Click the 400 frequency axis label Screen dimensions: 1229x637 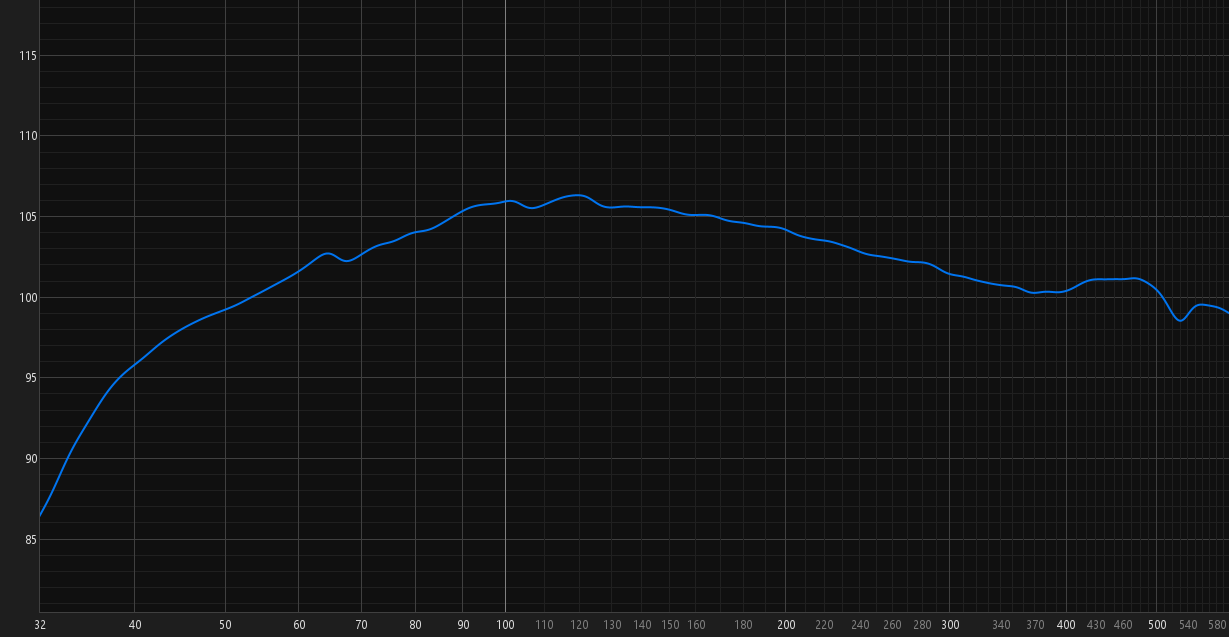click(x=1067, y=625)
